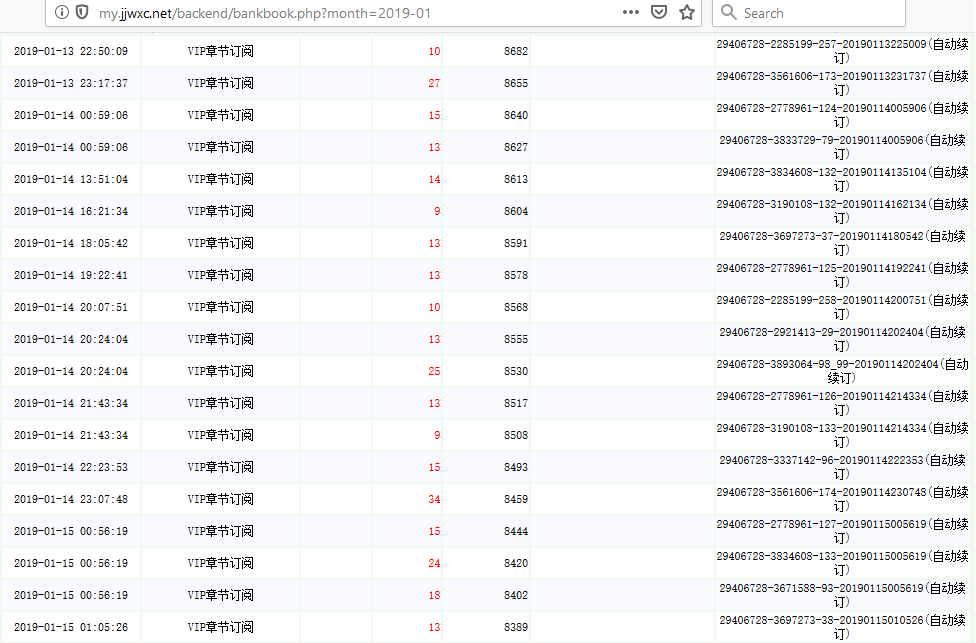
Task: Select timestamp 2019-01-14 19:22:41
Action: click(x=71, y=275)
